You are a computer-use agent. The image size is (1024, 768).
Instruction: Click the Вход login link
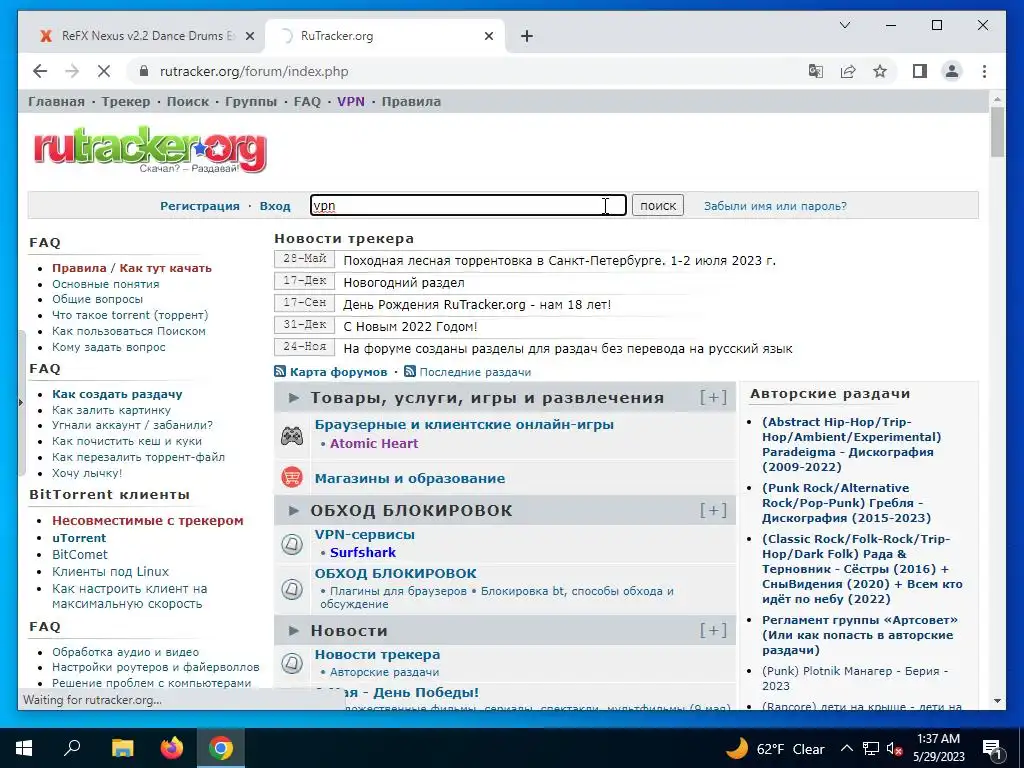coord(275,206)
